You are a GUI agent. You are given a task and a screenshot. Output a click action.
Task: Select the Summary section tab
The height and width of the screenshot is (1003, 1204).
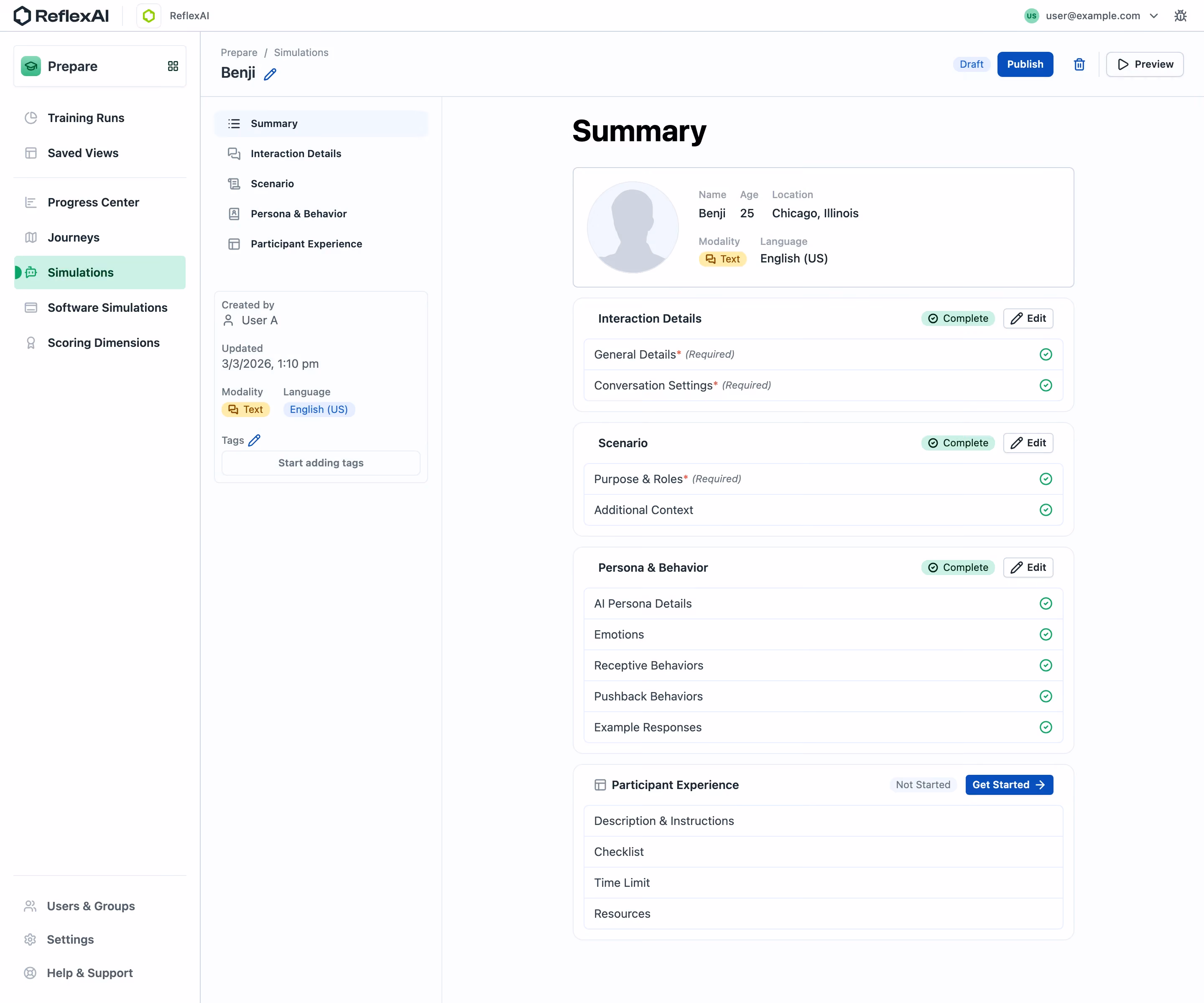tap(321, 123)
